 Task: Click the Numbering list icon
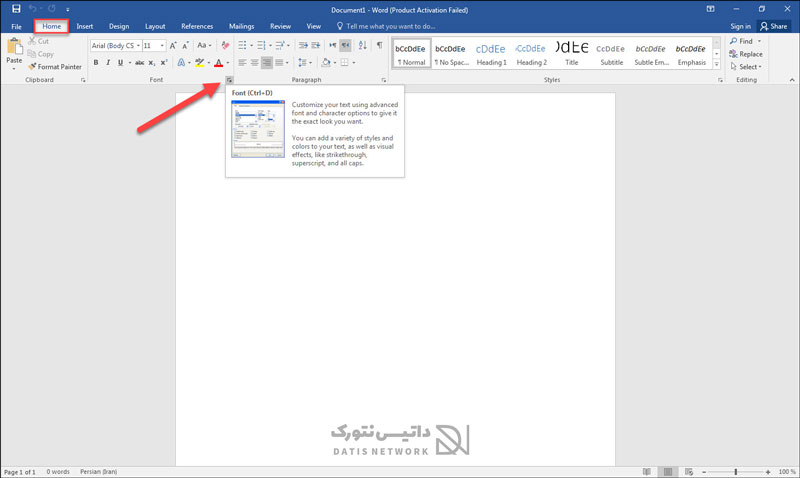(261, 45)
